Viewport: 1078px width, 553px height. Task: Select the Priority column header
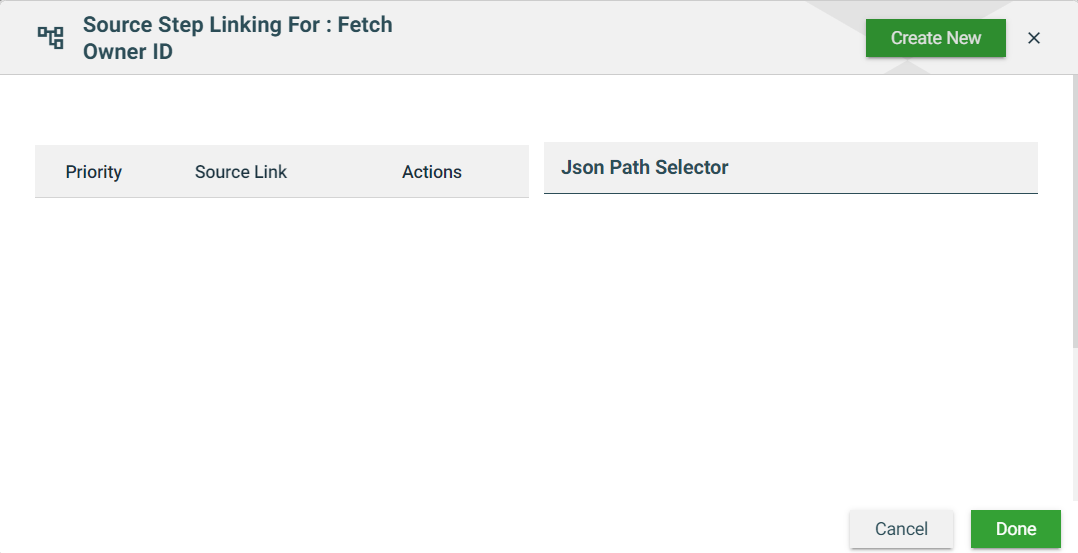click(x=94, y=172)
